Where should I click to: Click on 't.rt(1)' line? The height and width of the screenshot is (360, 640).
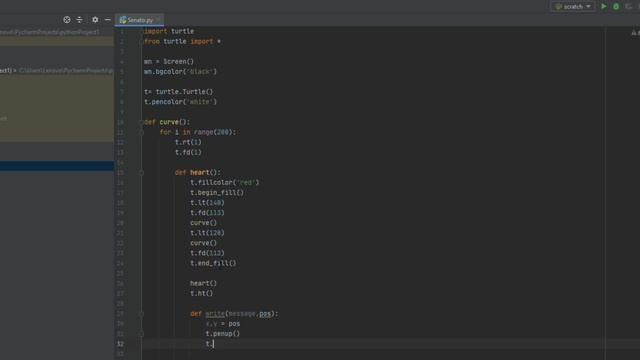(x=188, y=142)
